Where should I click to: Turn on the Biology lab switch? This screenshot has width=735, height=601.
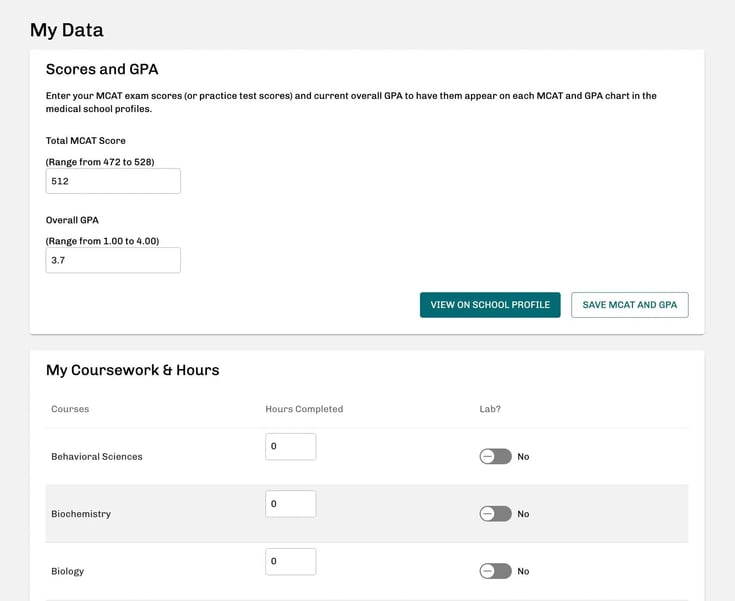(495, 571)
